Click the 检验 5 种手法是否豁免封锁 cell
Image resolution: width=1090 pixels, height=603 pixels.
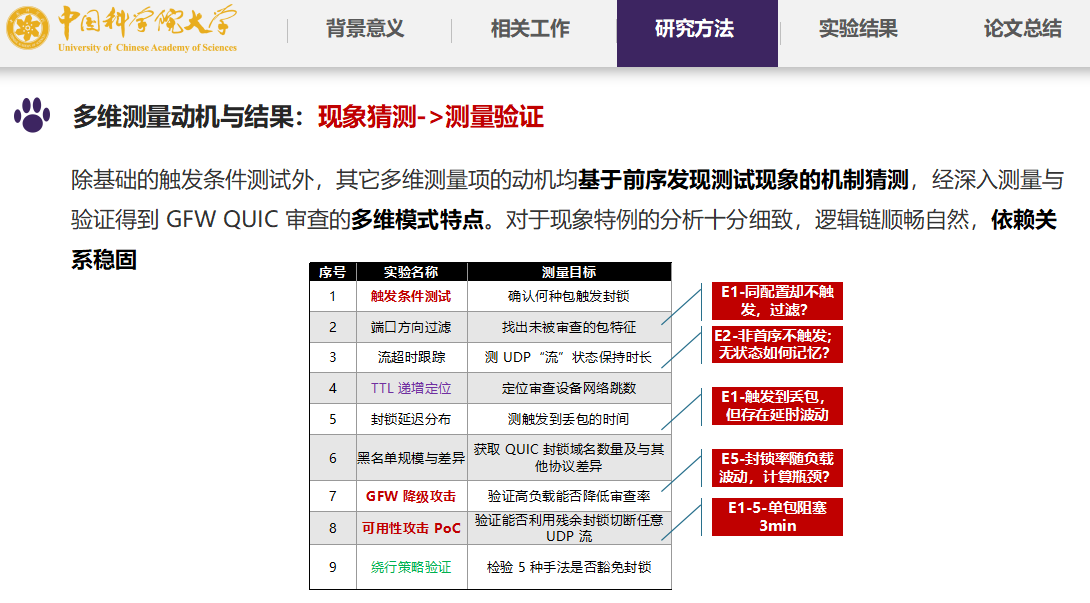569,567
